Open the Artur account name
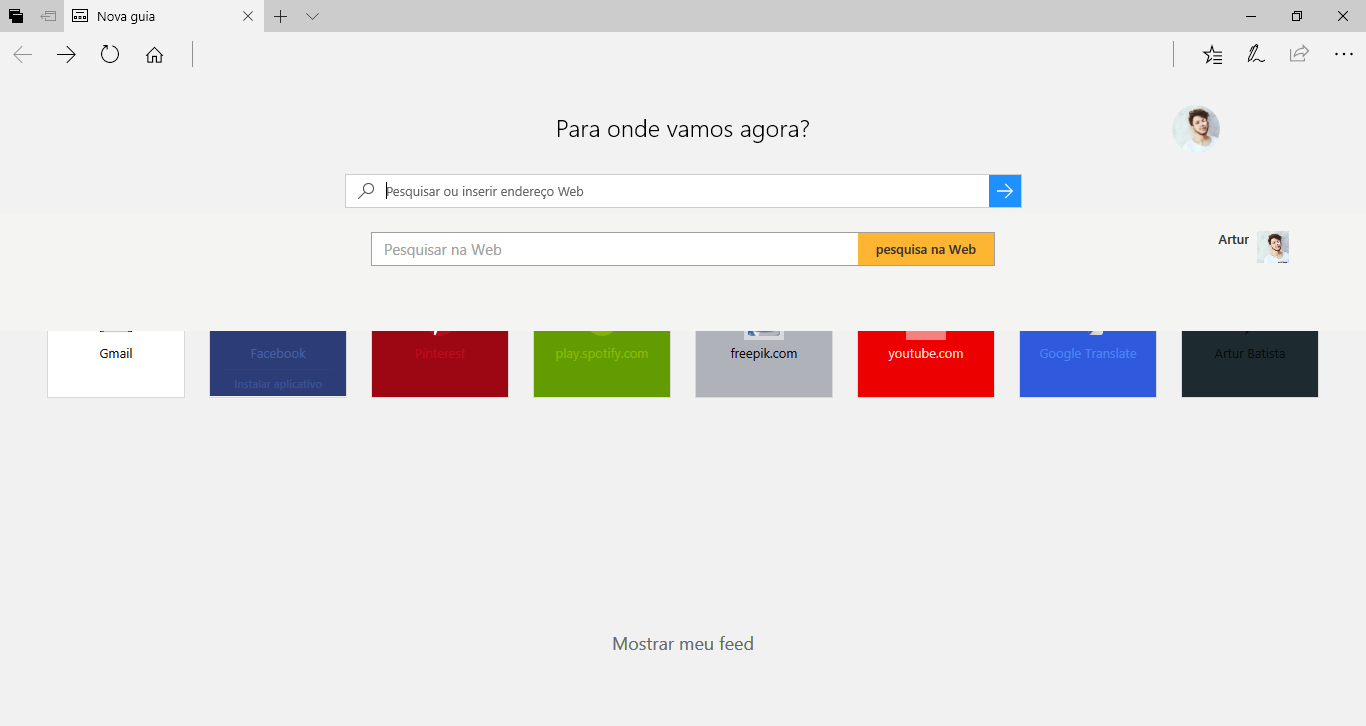 [x=1233, y=240]
